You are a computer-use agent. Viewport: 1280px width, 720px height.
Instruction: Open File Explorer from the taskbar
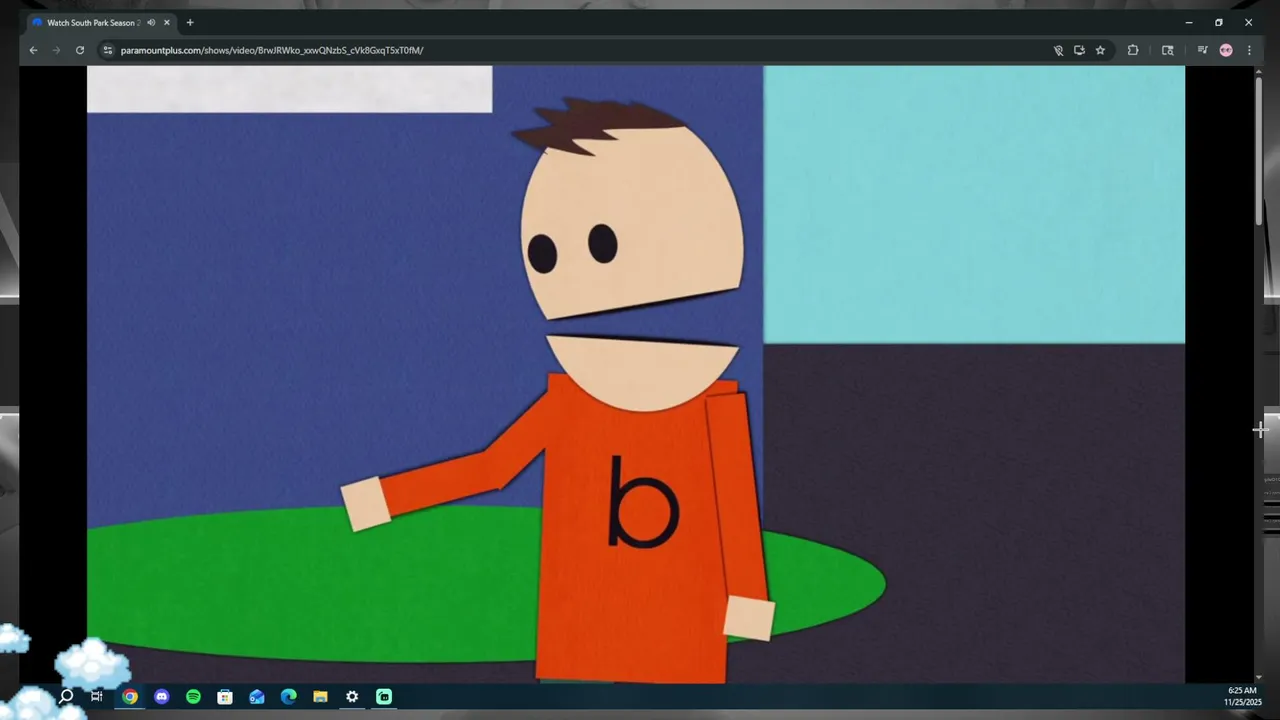tap(320, 697)
